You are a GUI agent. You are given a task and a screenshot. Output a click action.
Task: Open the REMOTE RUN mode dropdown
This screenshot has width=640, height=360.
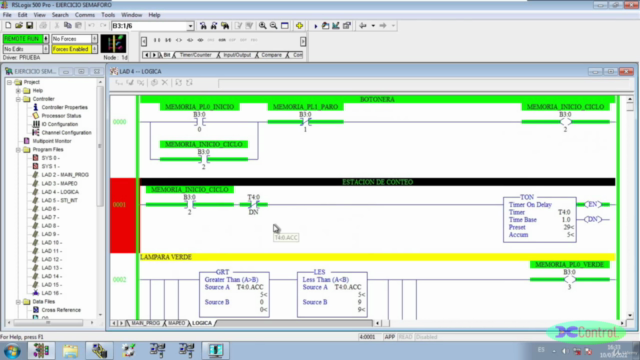tap(46, 39)
